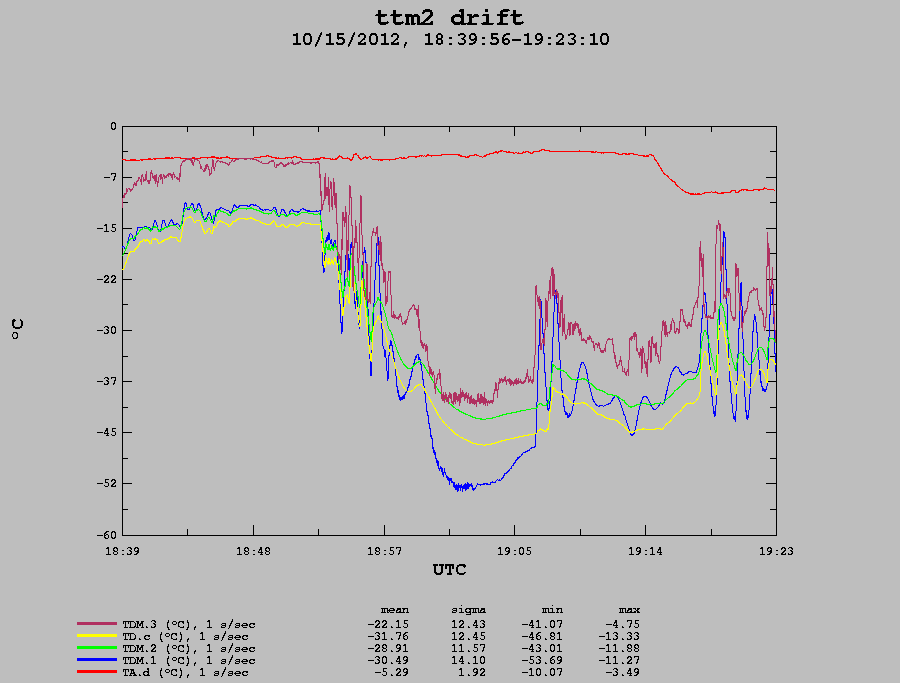Image resolution: width=900 pixels, height=683 pixels.
Task: Click y-axis tick label -45
Action: (106, 433)
